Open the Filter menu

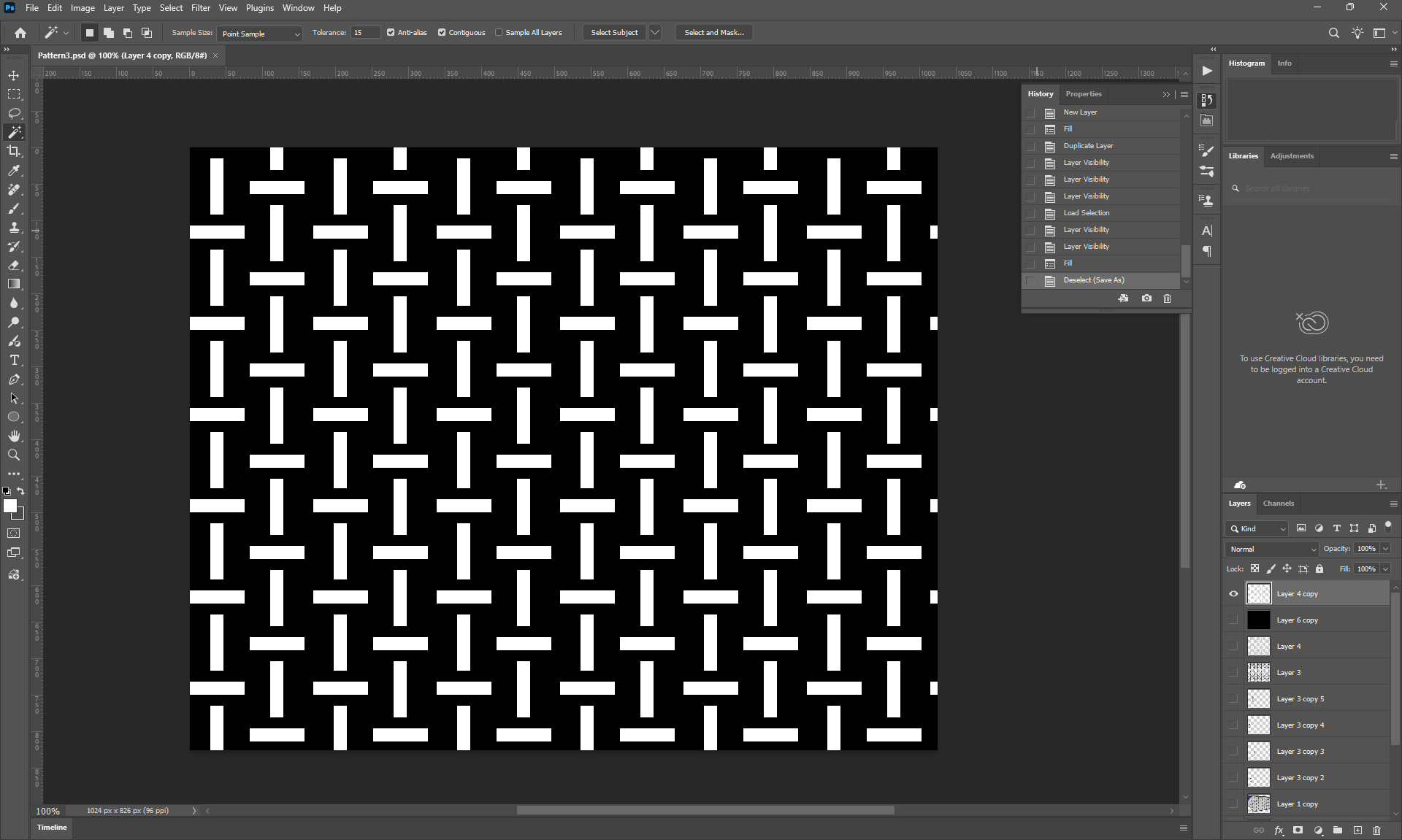point(200,8)
